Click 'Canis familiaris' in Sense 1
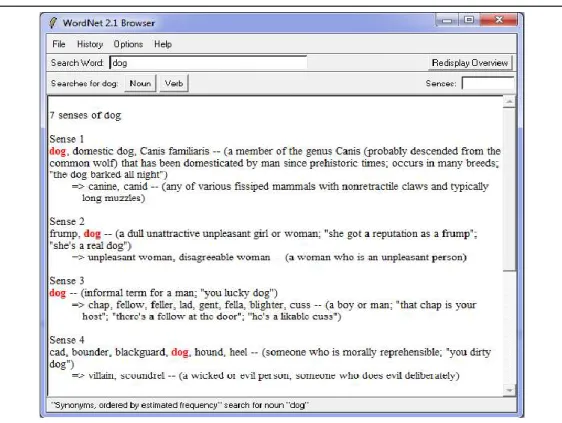This screenshot has width=562, height=423. click(x=175, y=151)
